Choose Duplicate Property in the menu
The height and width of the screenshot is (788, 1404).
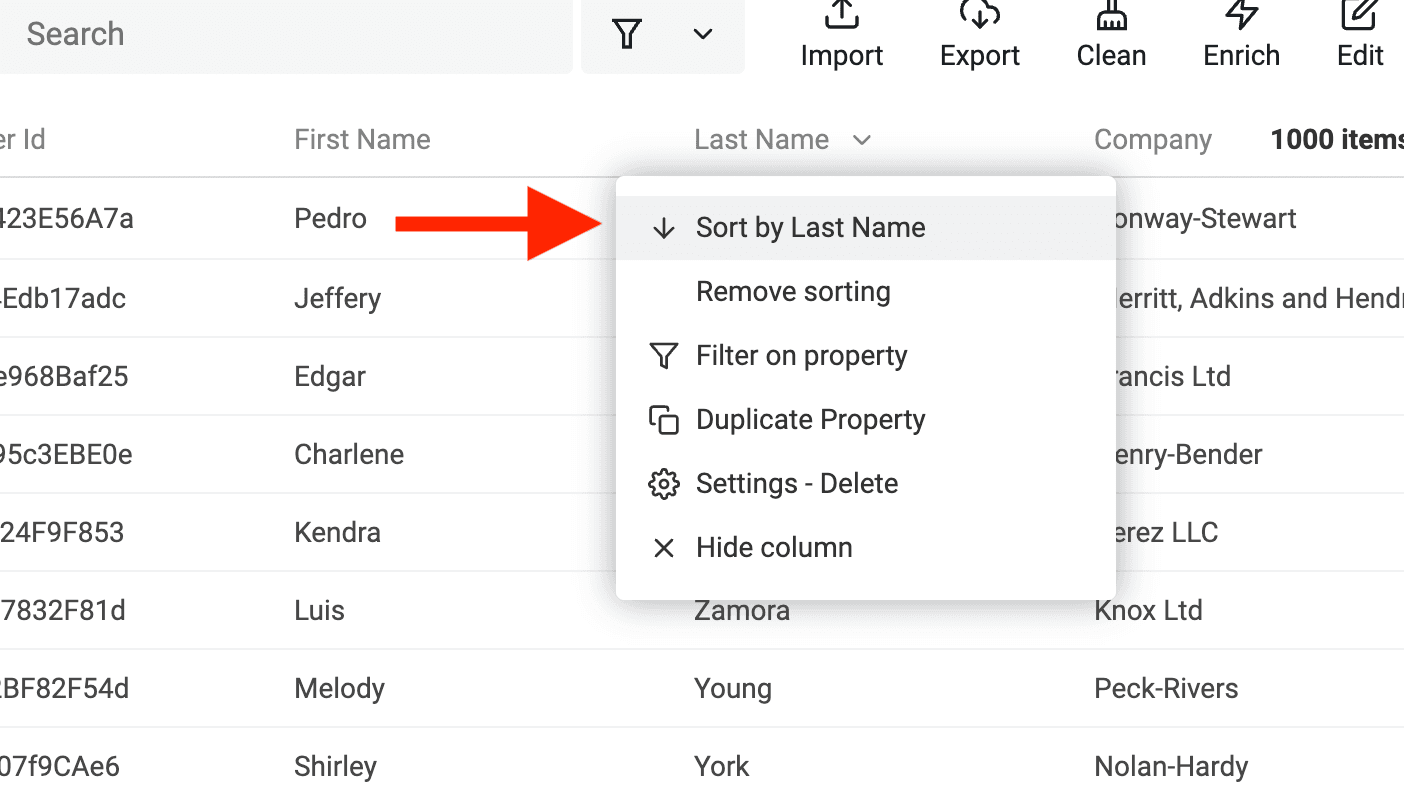(x=810, y=420)
